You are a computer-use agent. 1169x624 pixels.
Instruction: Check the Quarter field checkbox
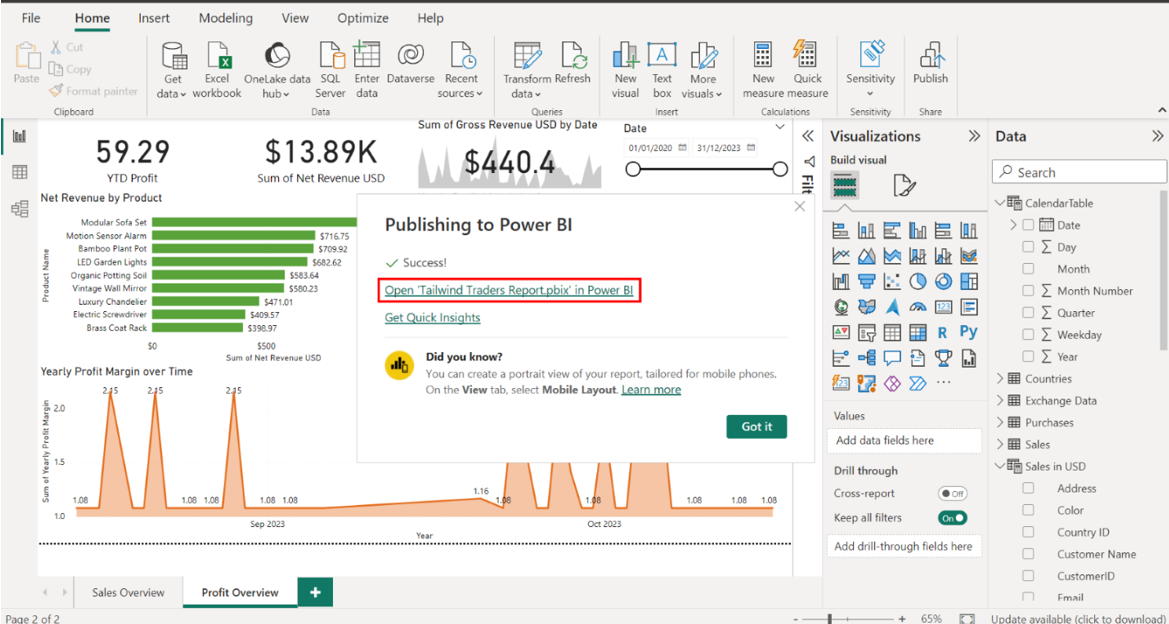1028,313
